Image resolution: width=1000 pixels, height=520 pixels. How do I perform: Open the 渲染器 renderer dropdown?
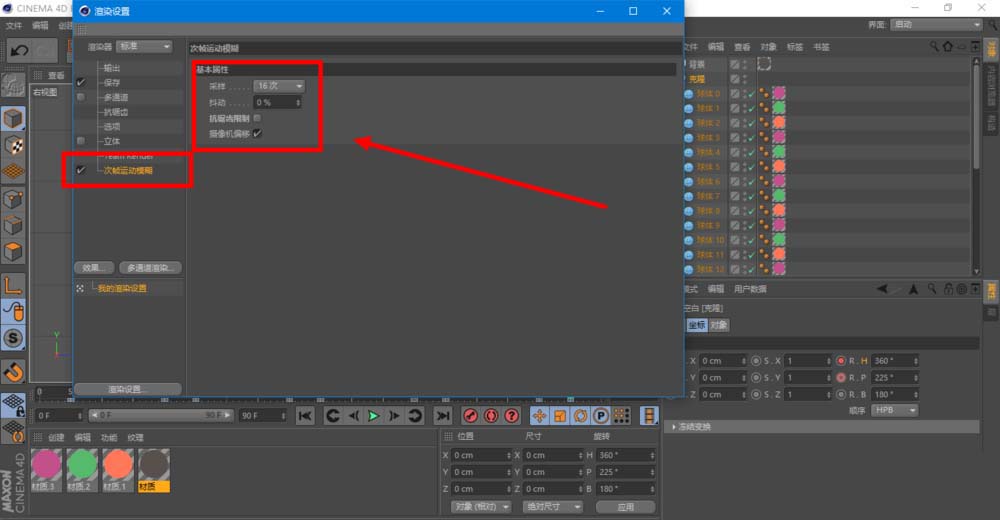(x=145, y=47)
